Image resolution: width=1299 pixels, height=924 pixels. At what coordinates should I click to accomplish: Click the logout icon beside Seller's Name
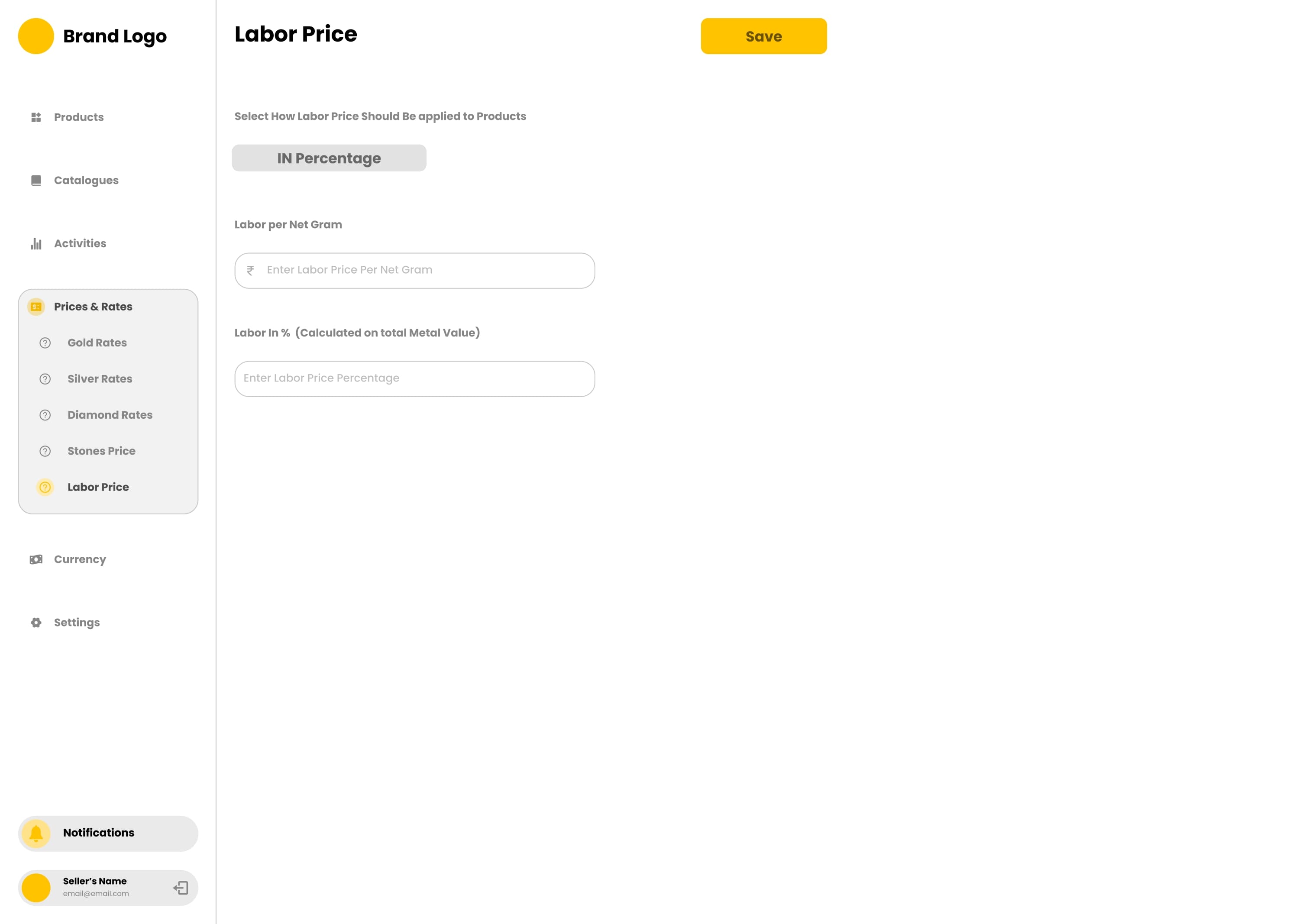coord(181,888)
